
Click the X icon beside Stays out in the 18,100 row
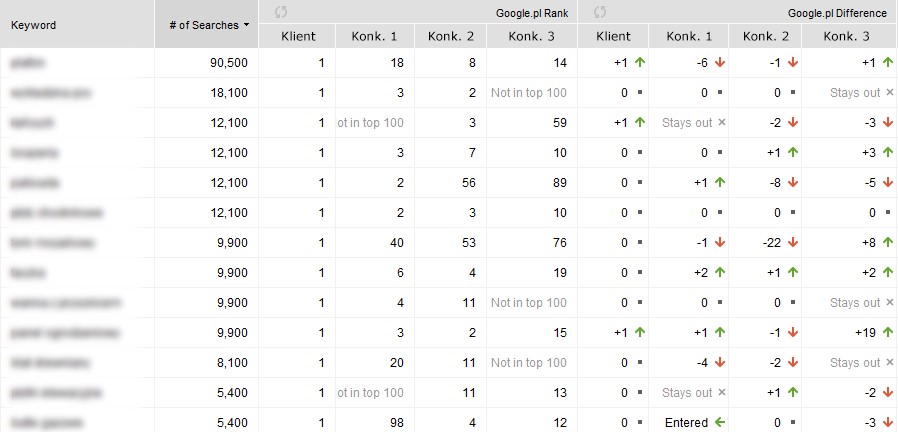point(889,93)
